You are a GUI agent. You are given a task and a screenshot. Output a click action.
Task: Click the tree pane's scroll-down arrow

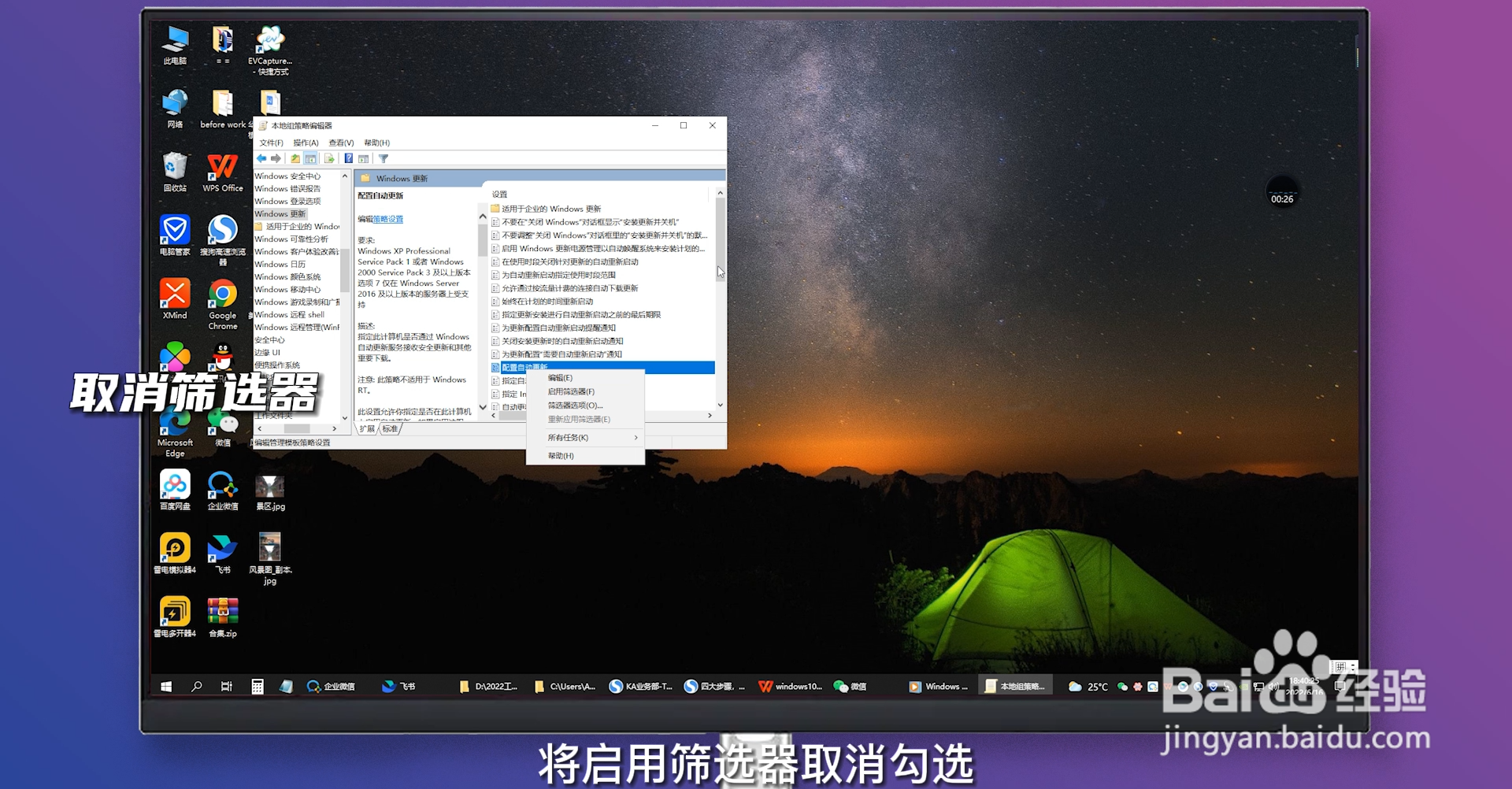[345, 418]
